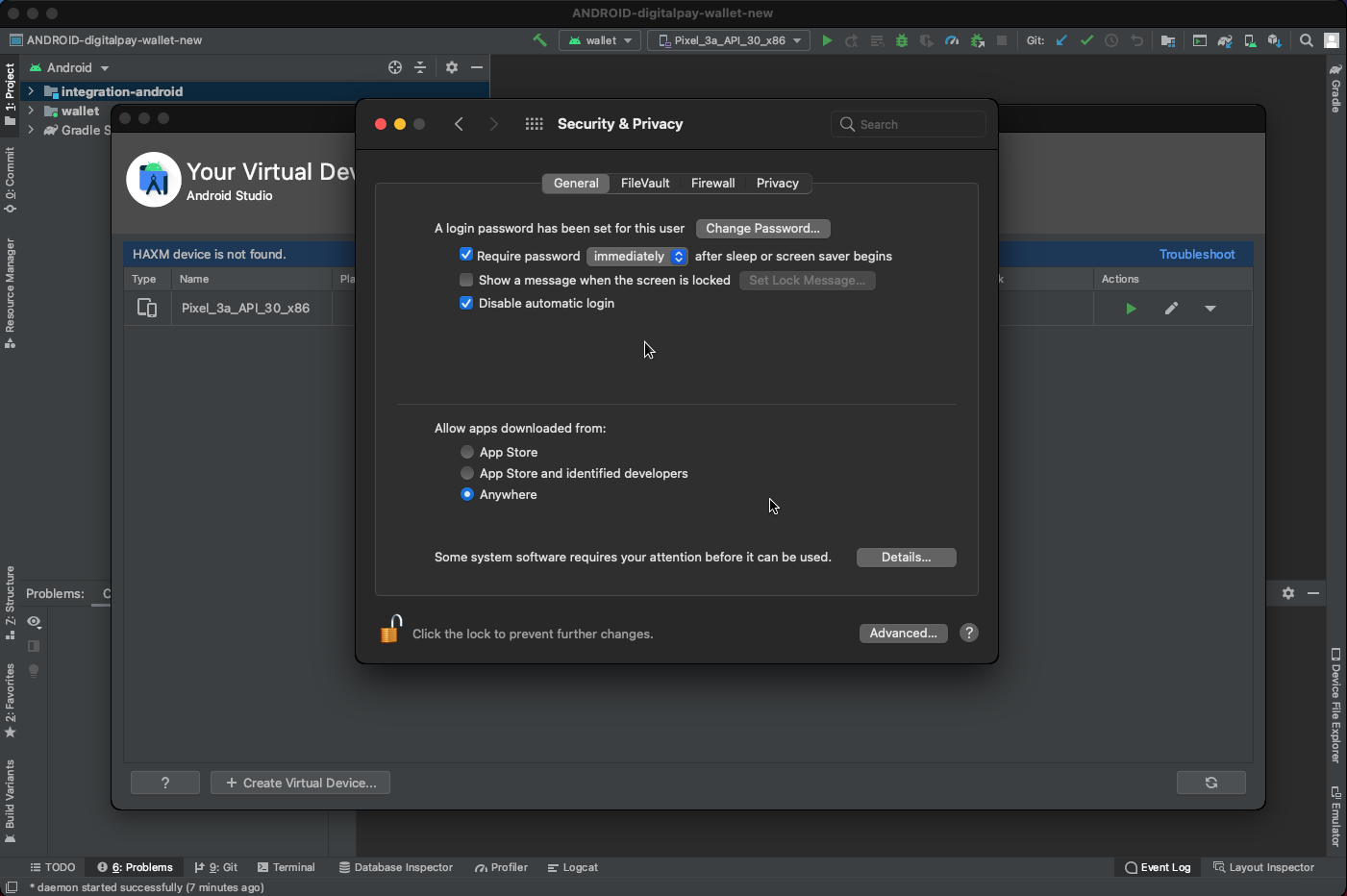Expand Gradle Scripts tree node
Screen dimensions: 1347x896
(31, 130)
